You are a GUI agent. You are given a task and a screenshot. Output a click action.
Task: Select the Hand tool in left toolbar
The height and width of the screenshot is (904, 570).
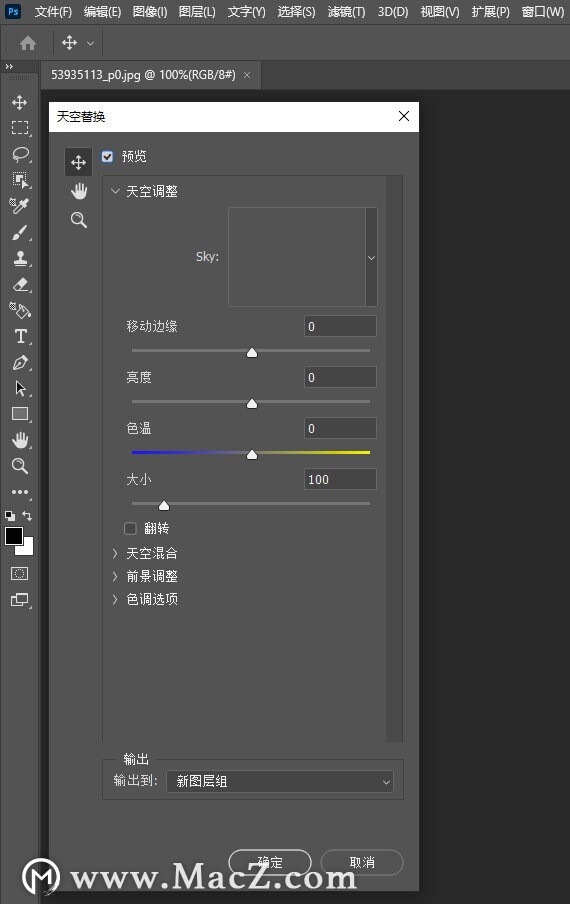(x=20, y=440)
